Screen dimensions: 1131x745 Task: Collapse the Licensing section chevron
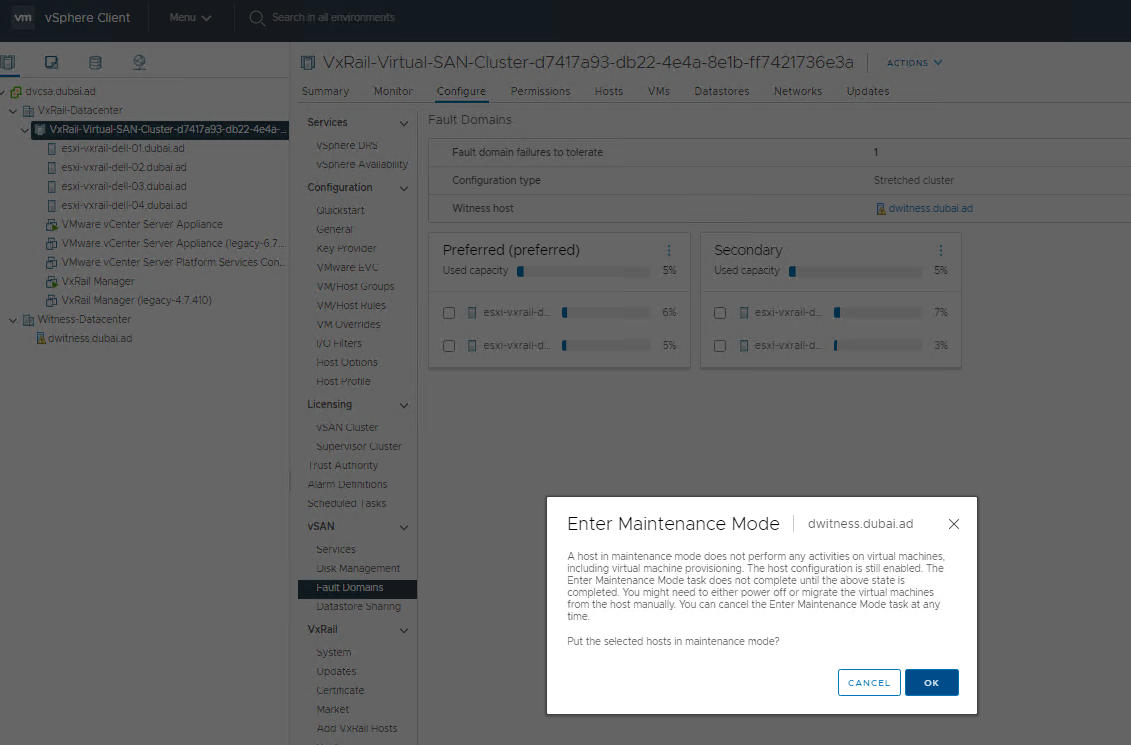404,405
